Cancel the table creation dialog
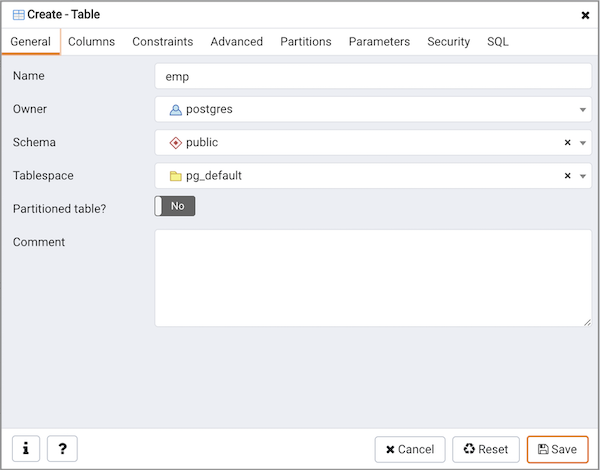 click(x=410, y=449)
